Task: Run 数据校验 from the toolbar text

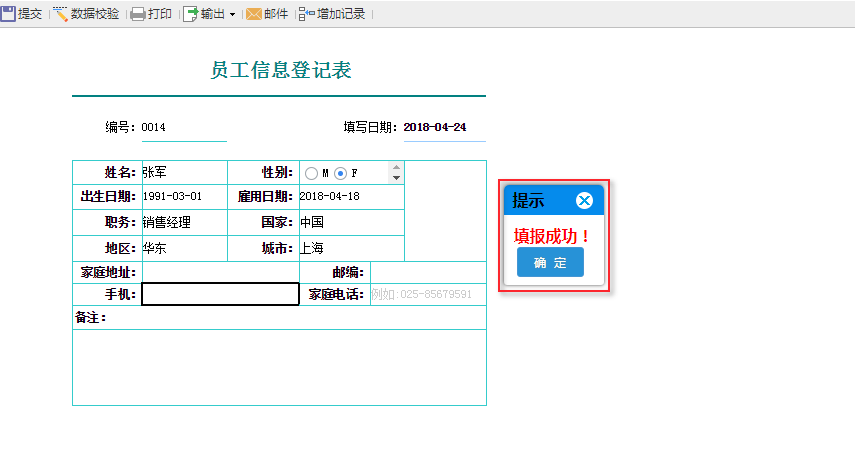Action: (95, 14)
